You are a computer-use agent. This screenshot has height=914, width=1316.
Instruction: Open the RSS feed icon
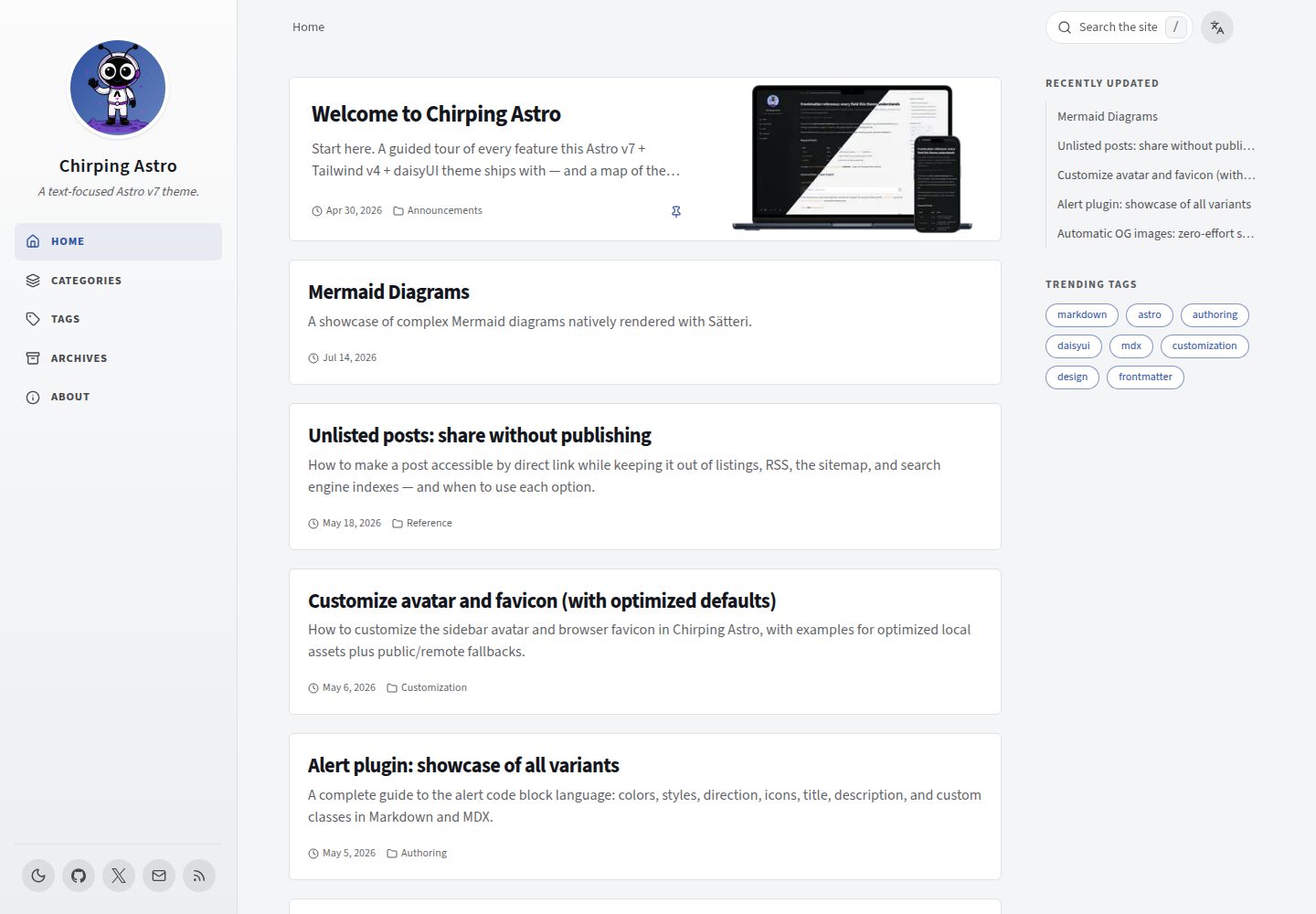[x=199, y=876]
